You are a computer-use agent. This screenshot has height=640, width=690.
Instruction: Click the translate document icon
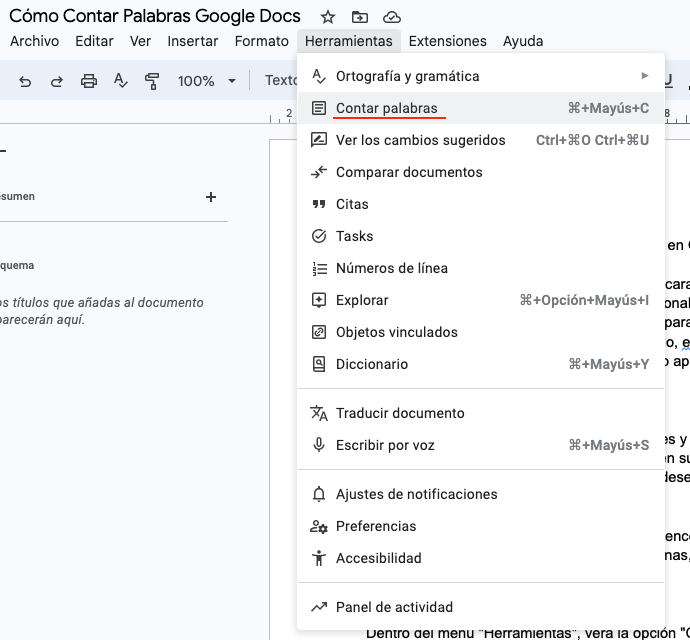319,413
